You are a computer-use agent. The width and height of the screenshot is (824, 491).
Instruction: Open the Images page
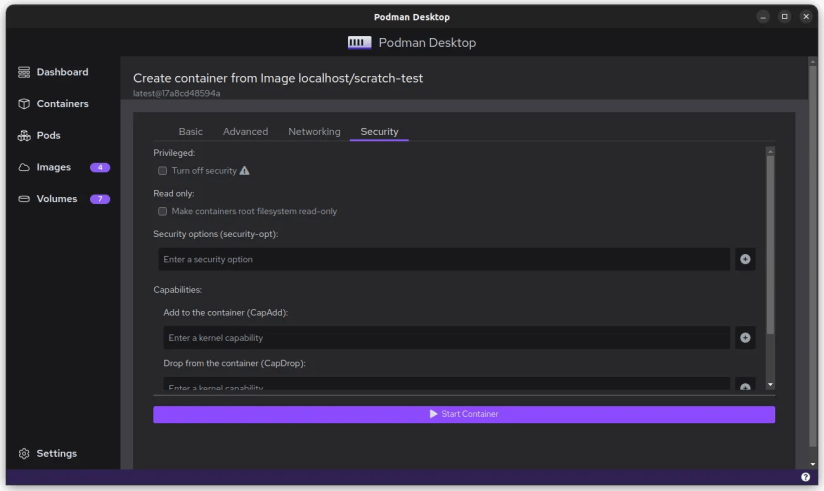point(54,167)
